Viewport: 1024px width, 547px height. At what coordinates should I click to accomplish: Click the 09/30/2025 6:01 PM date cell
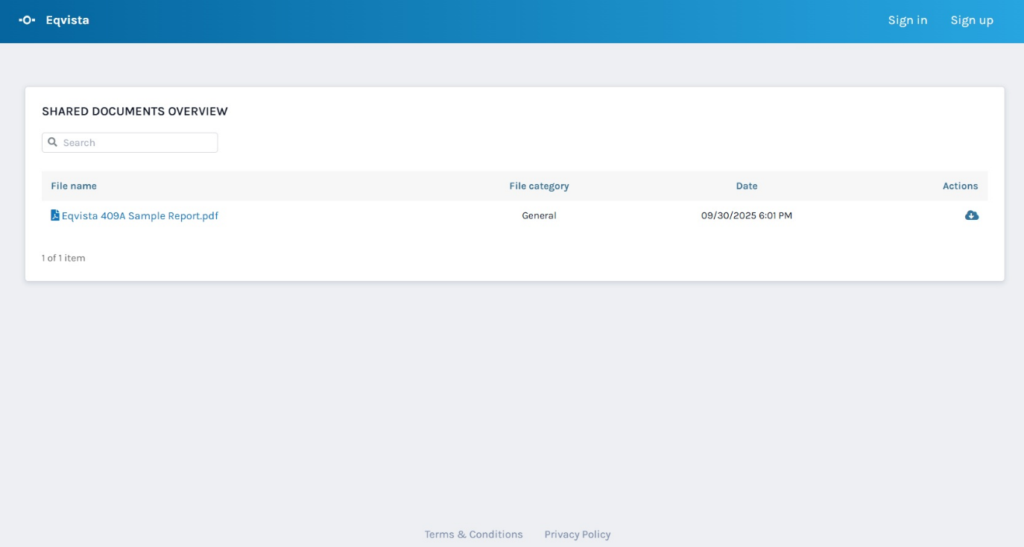tap(746, 215)
